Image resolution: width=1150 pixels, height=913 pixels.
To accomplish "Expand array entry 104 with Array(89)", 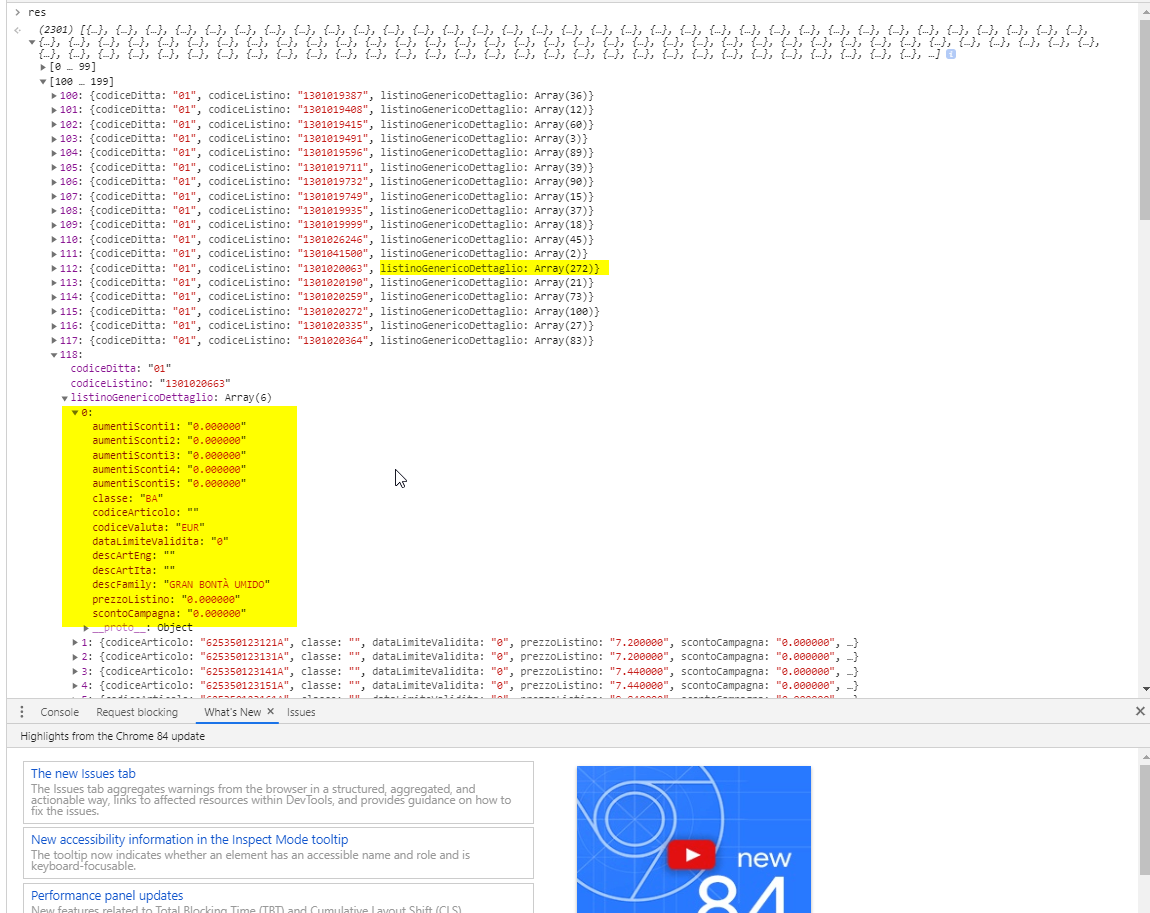I will (x=54, y=153).
